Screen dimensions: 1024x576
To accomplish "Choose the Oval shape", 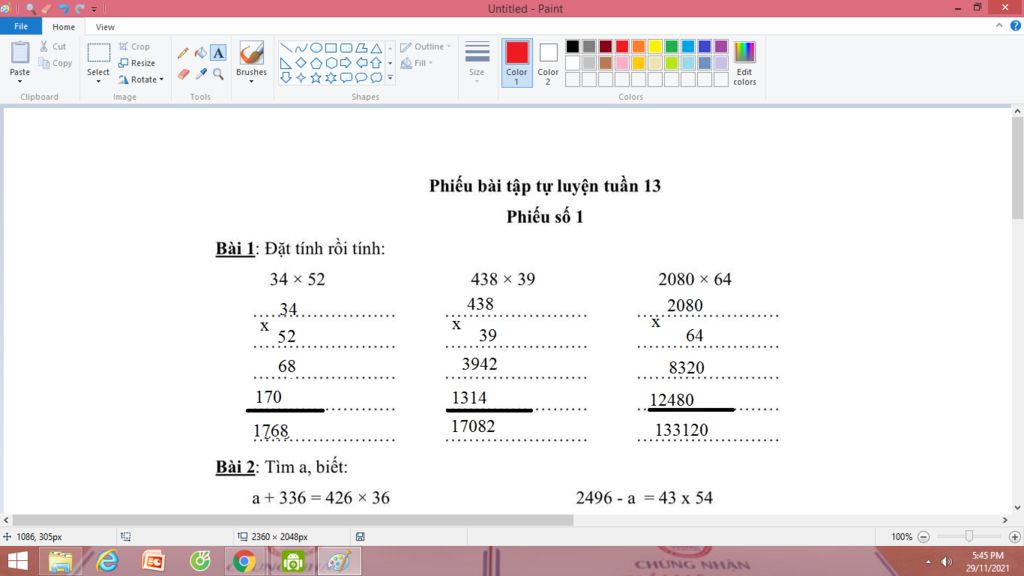I will (x=315, y=48).
